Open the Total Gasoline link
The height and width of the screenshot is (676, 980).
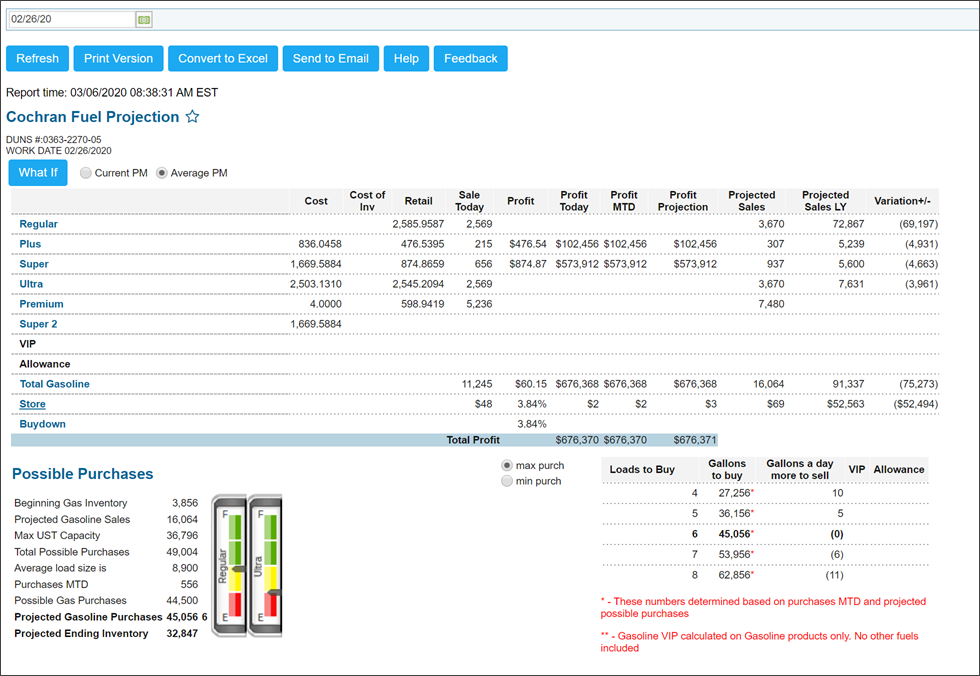point(54,384)
